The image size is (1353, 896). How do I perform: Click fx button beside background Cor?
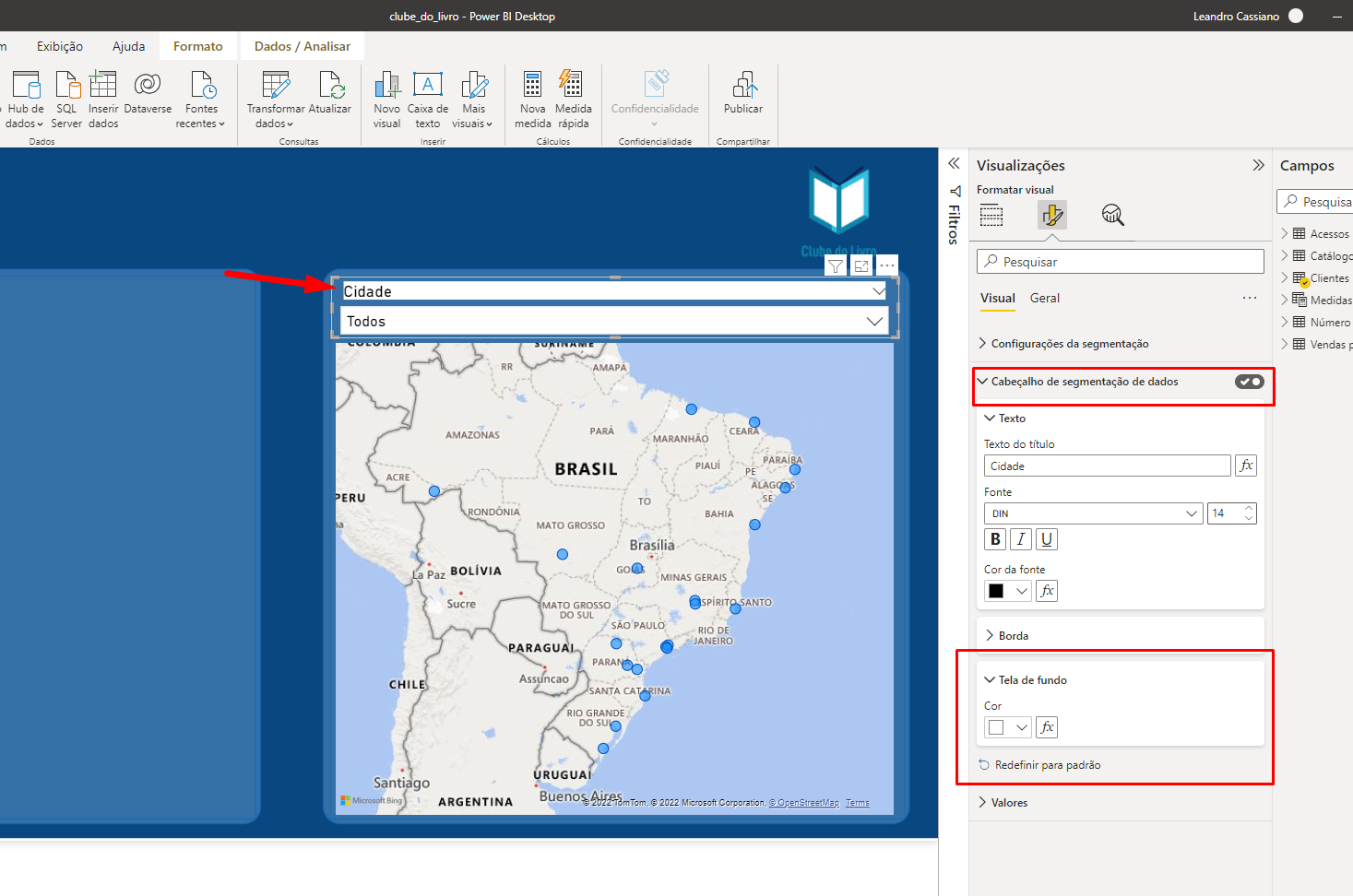point(1047,727)
